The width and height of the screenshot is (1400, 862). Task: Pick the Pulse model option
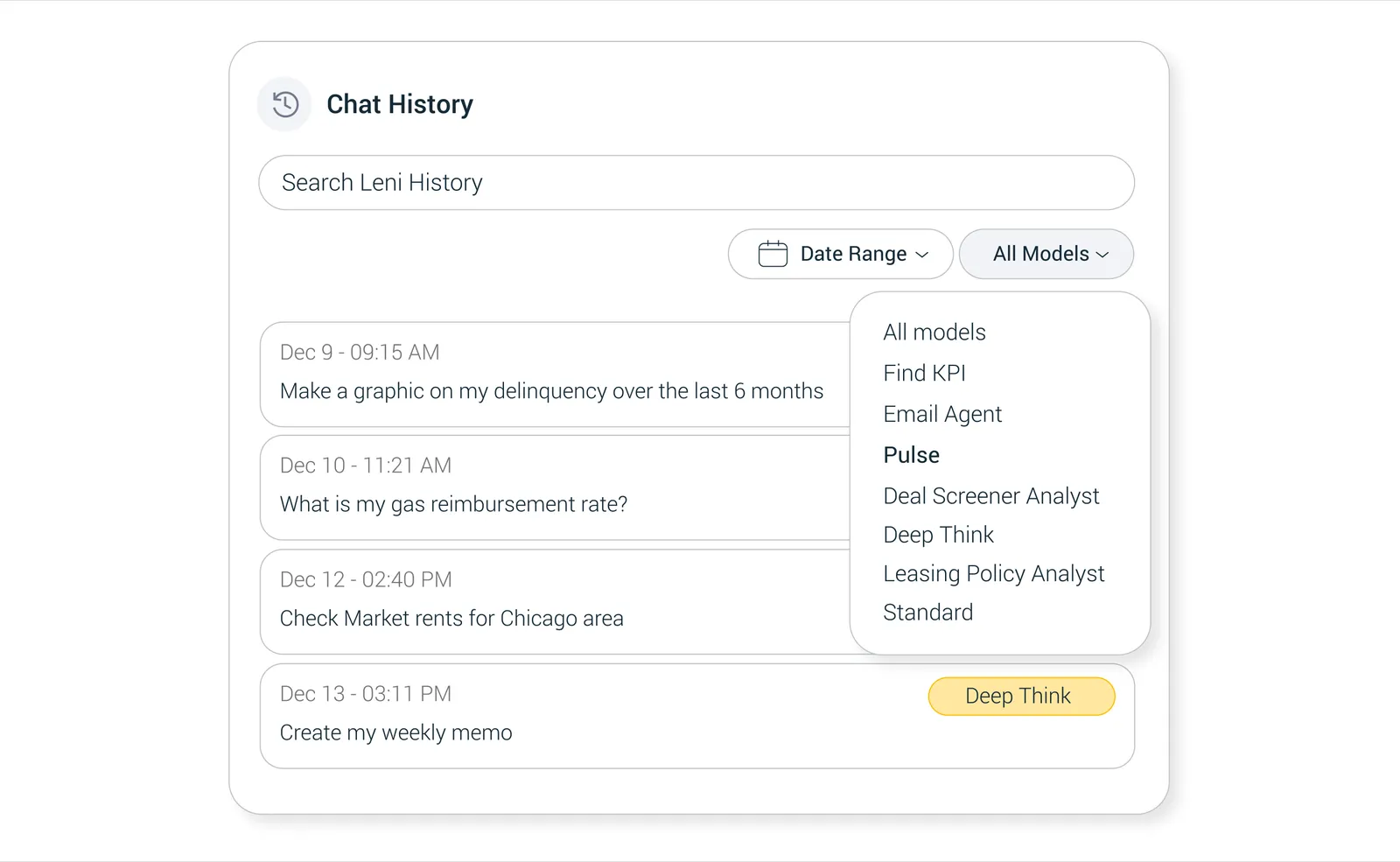click(x=911, y=455)
